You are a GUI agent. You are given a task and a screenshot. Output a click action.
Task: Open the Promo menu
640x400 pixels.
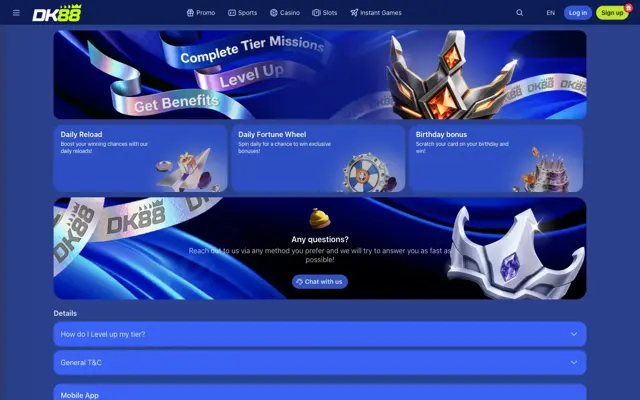pos(201,13)
